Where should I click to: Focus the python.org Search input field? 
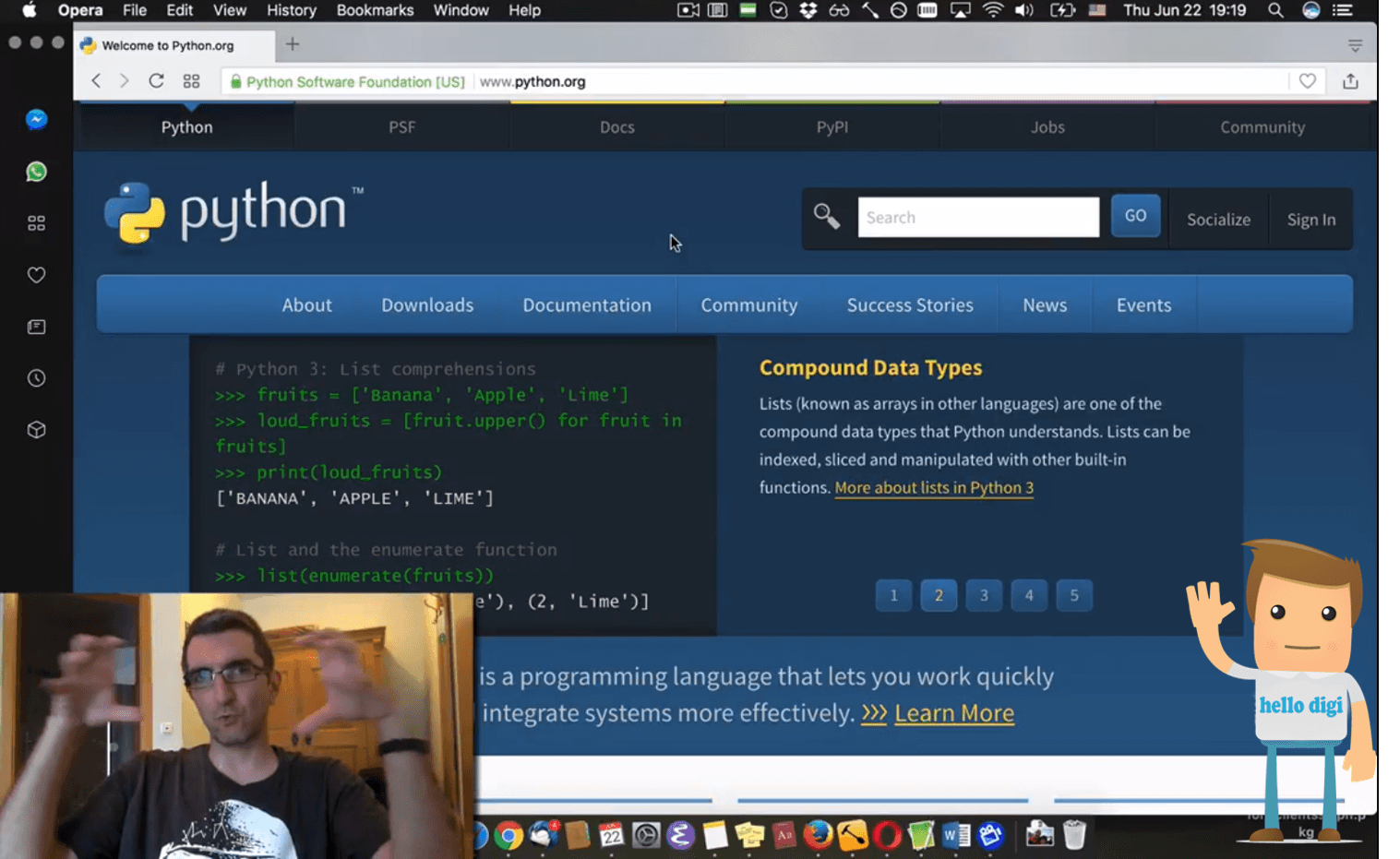(978, 217)
